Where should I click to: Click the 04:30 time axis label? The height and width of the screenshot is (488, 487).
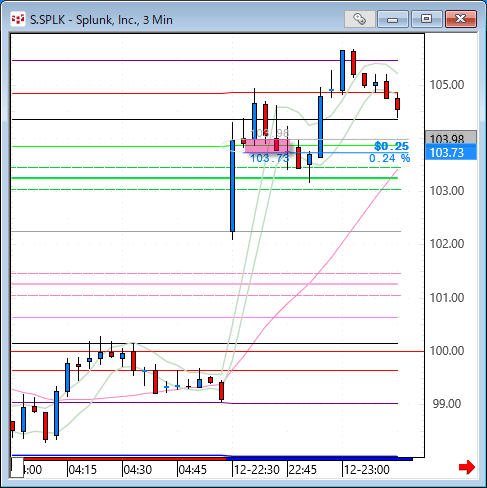click(137, 470)
